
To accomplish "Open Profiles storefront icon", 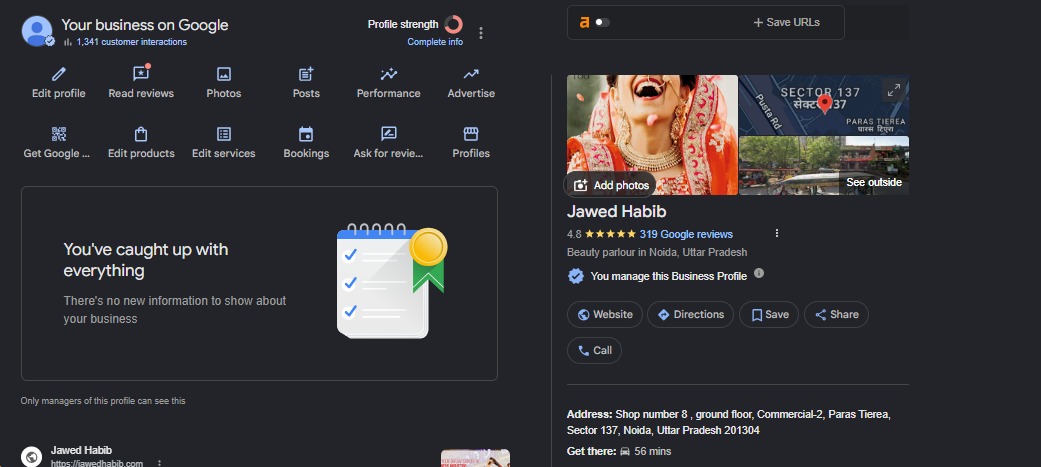I will [x=471, y=134].
